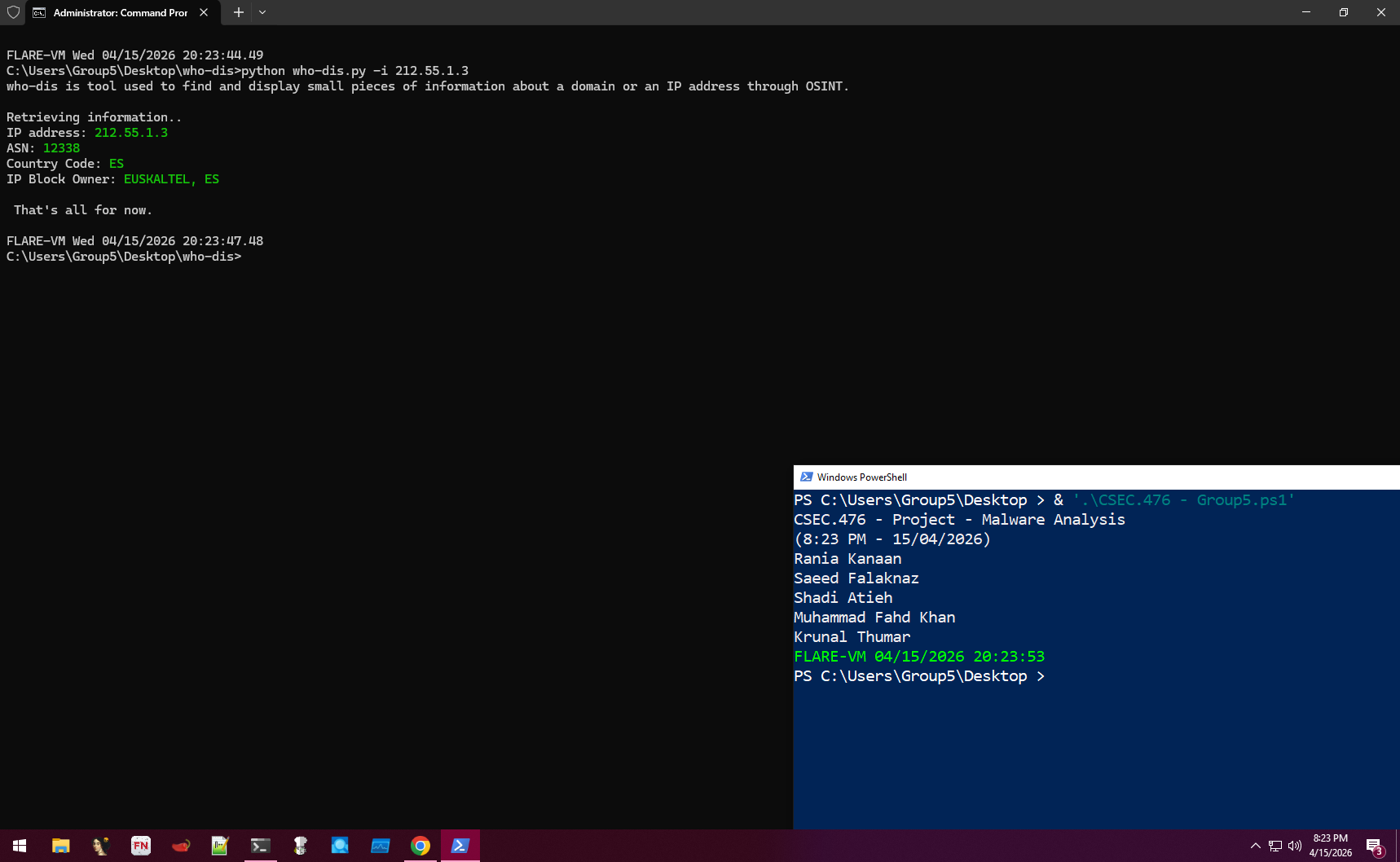
Task: Click the final PowerShell Desktop prompt
Action: point(920,676)
